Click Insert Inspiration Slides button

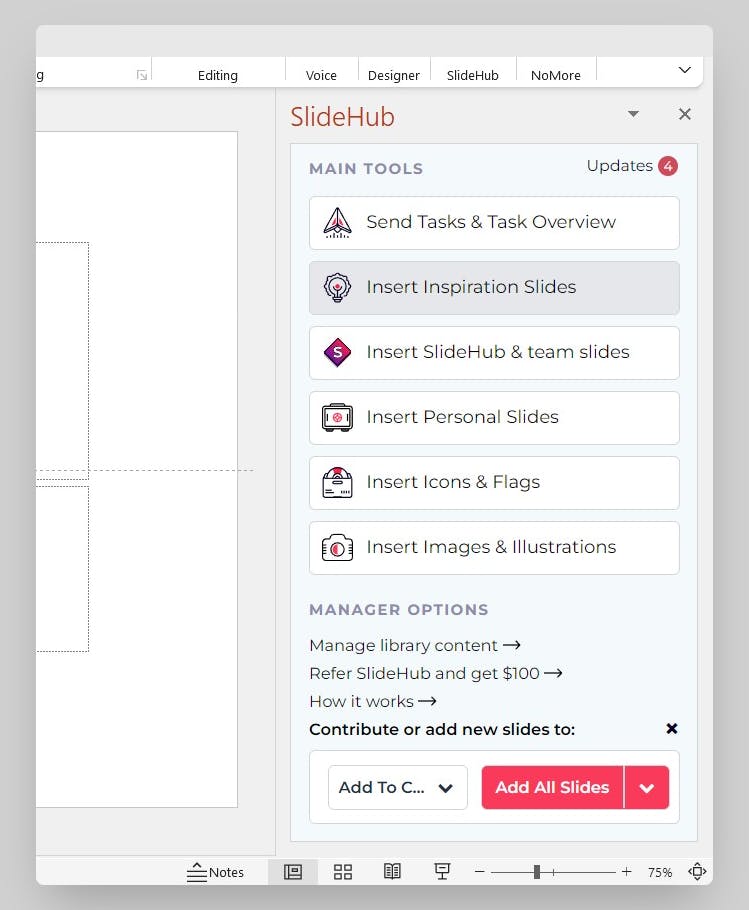click(x=494, y=288)
